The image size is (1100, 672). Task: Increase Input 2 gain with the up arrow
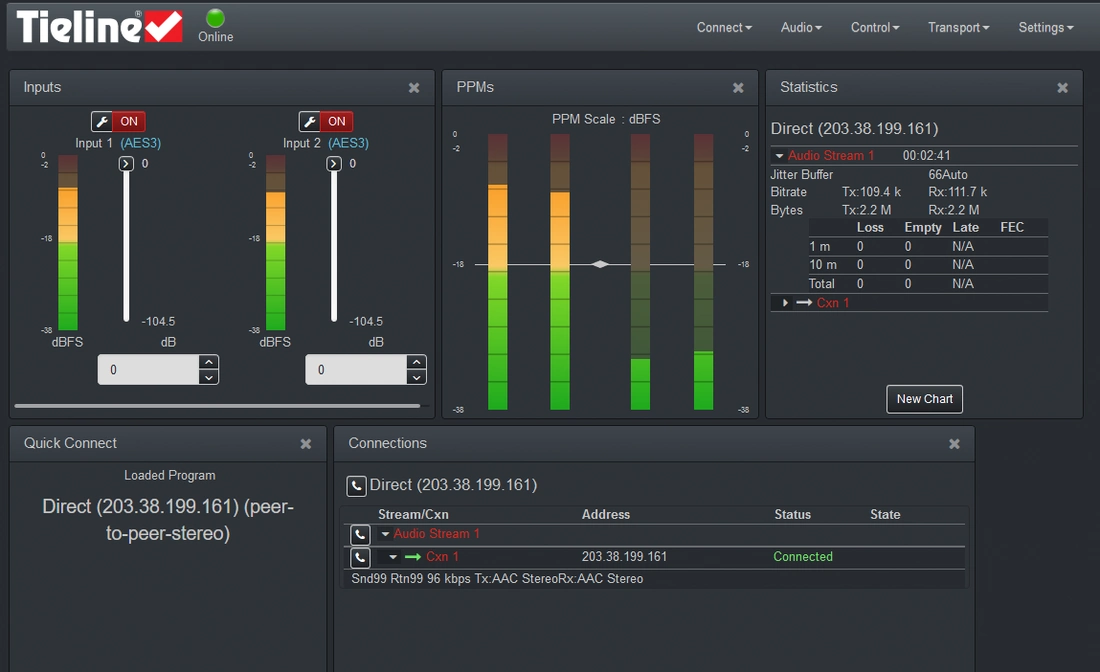pyautogui.click(x=416, y=362)
